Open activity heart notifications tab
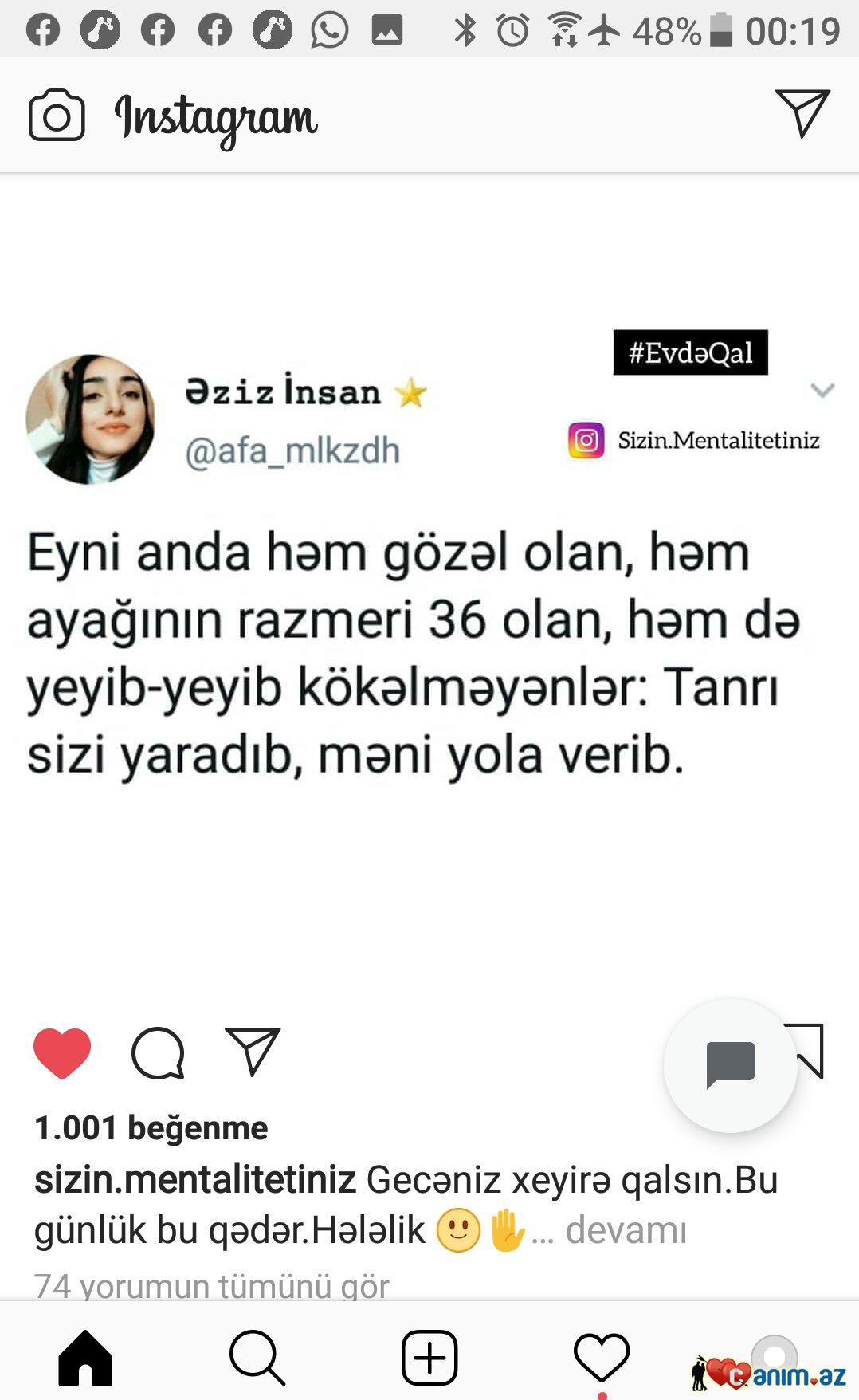This screenshot has width=859, height=1400. pos(602,1357)
